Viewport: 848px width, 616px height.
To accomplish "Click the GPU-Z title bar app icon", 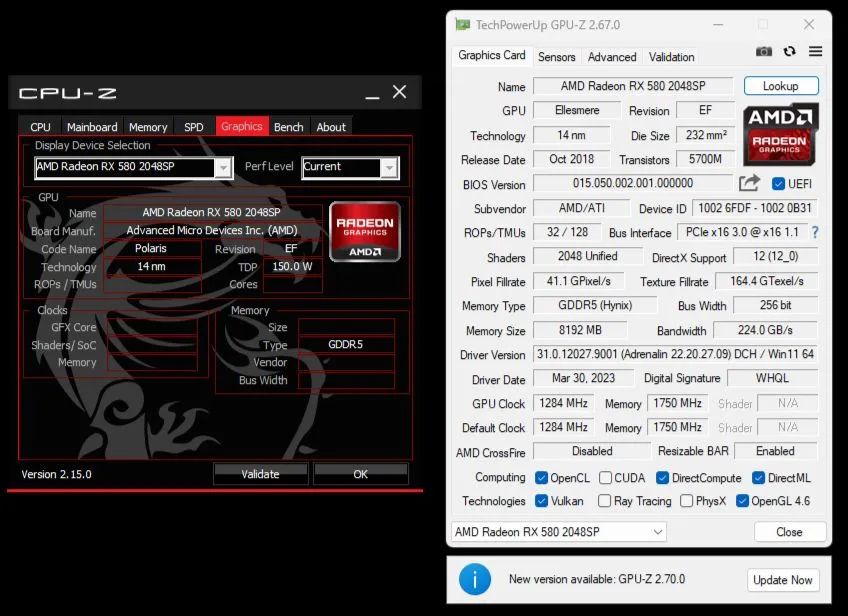I will pos(462,24).
